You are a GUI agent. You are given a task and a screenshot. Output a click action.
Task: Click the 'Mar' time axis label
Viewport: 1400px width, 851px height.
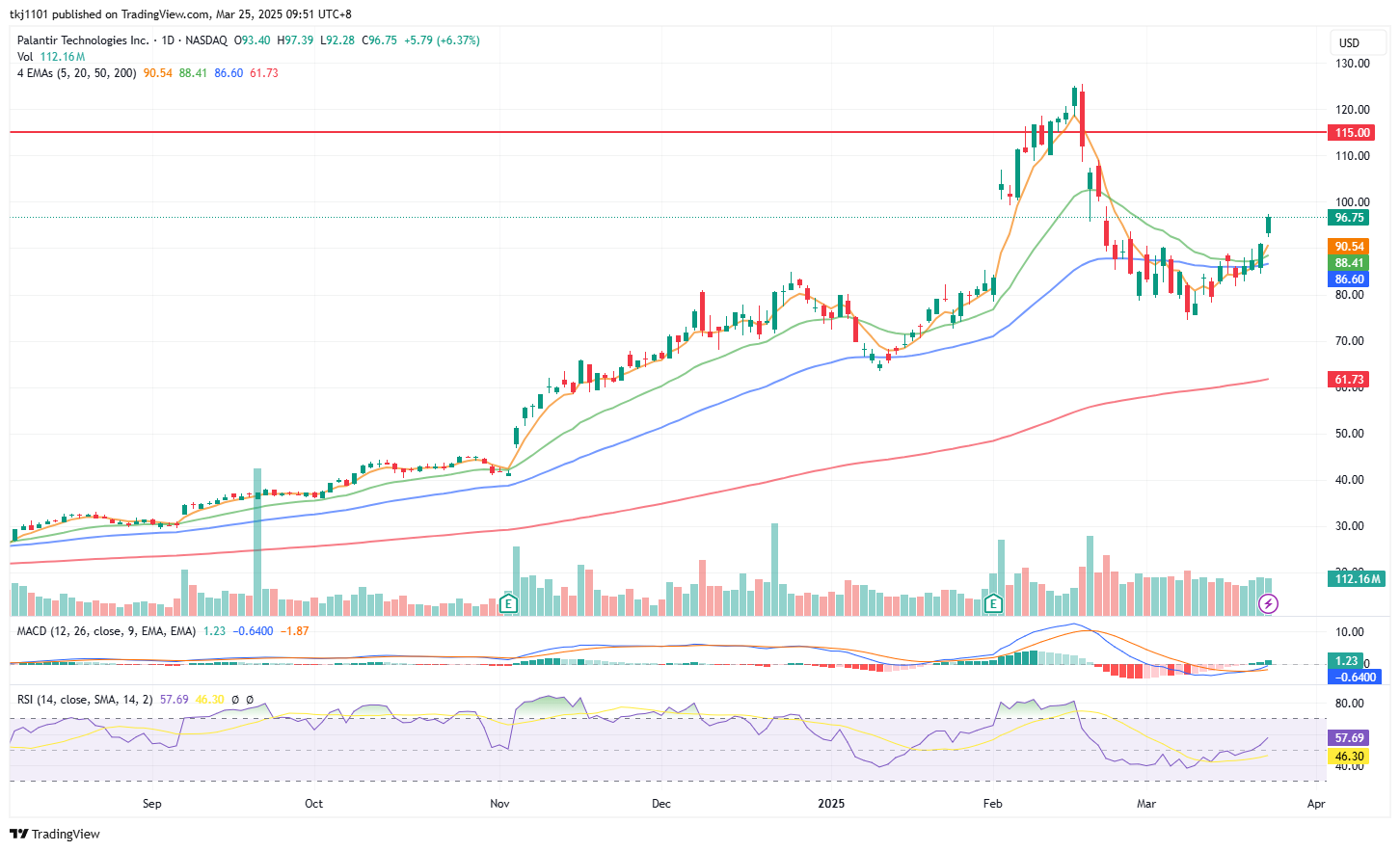[1145, 804]
